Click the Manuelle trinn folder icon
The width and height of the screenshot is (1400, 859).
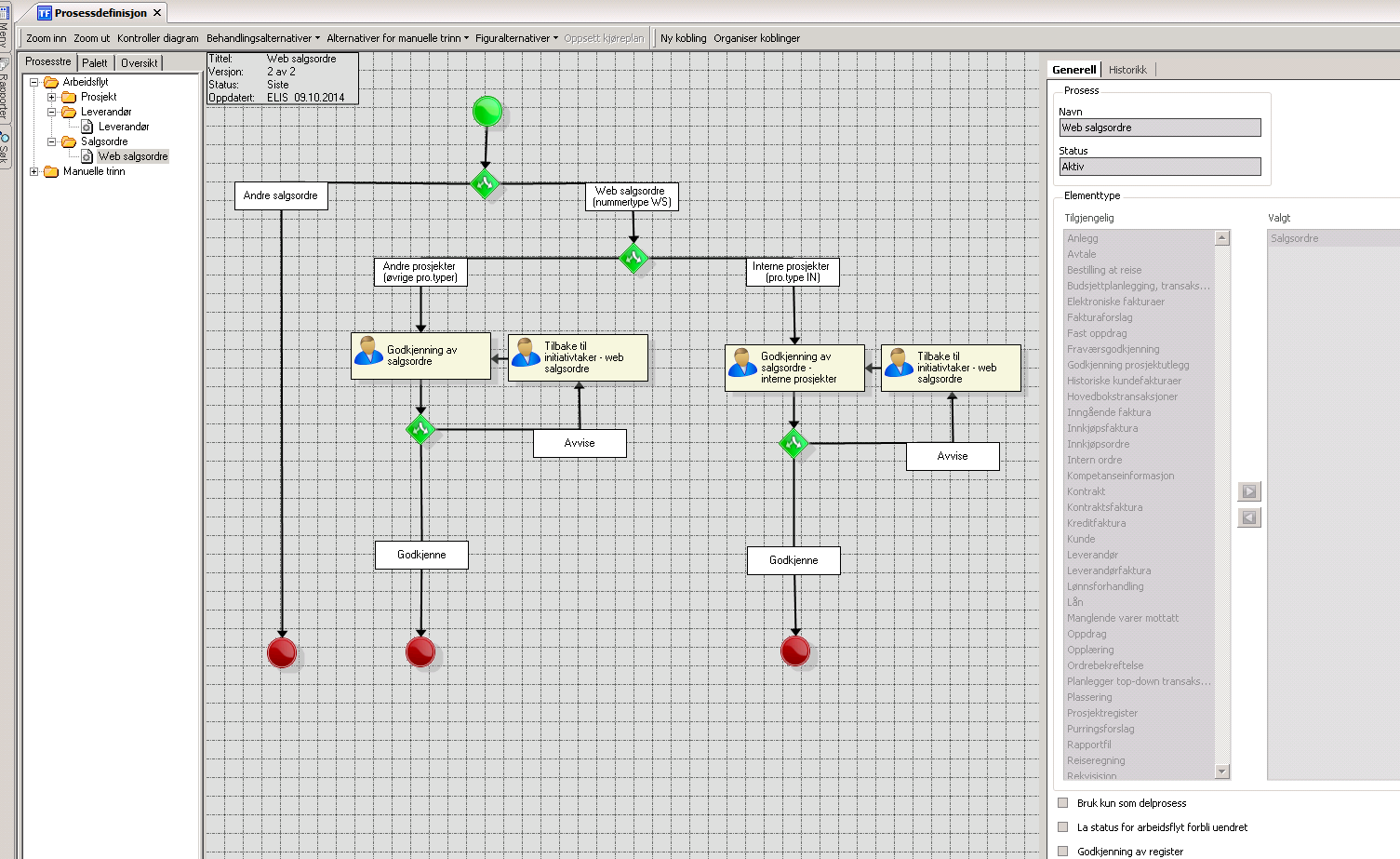pyautogui.click(x=51, y=171)
